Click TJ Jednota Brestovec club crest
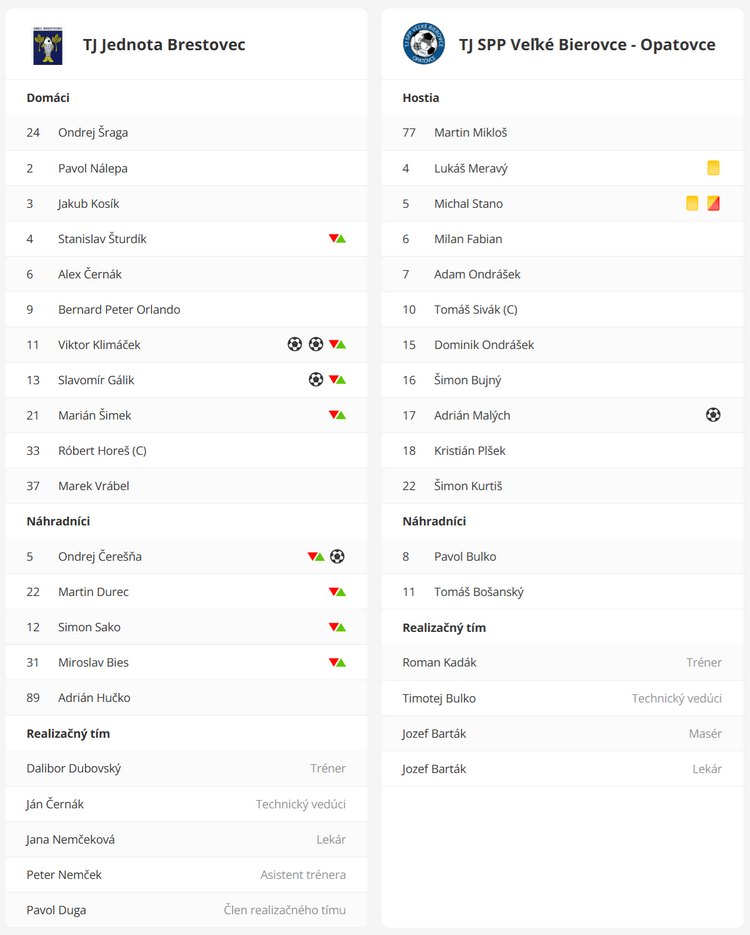Screen dimensions: 750x935 (x=47, y=45)
